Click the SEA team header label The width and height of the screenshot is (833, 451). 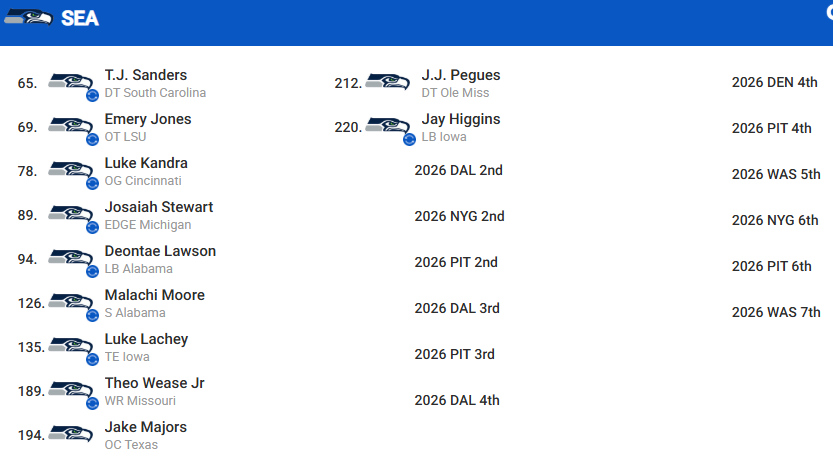click(x=80, y=18)
